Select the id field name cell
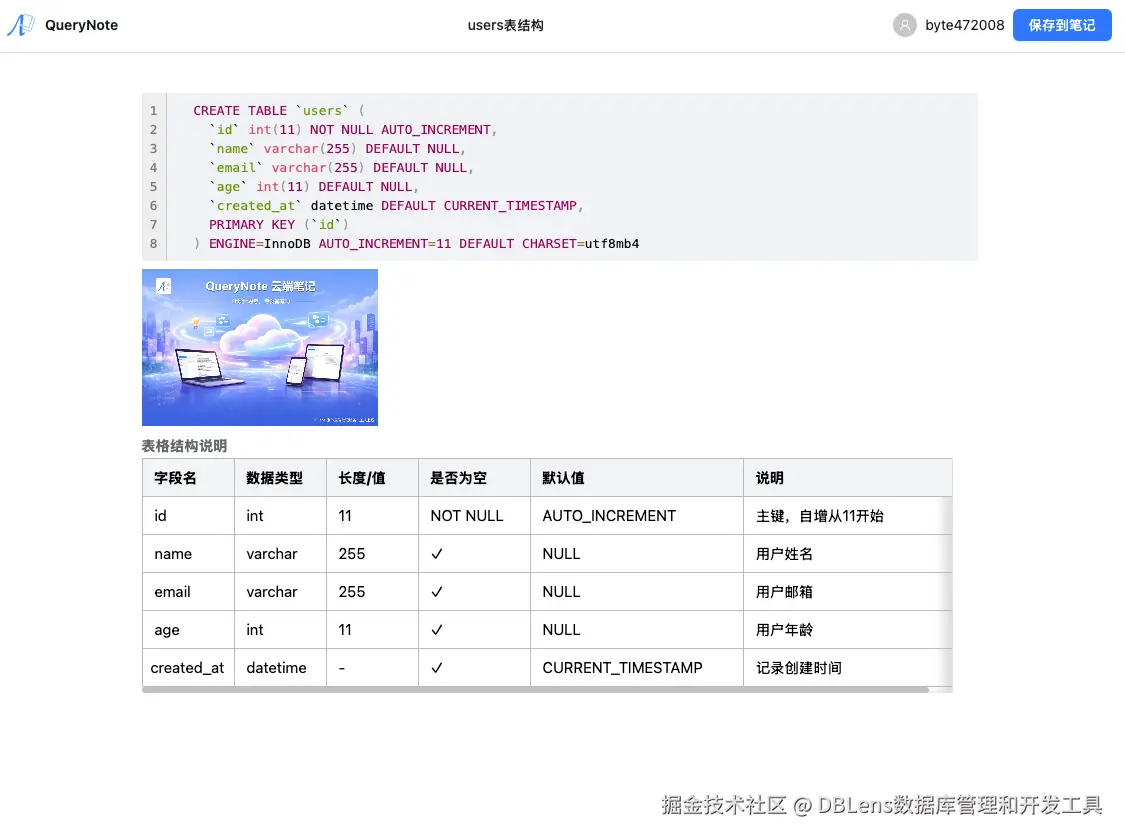The width and height of the screenshot is (1125, 839). click(188, 516)
